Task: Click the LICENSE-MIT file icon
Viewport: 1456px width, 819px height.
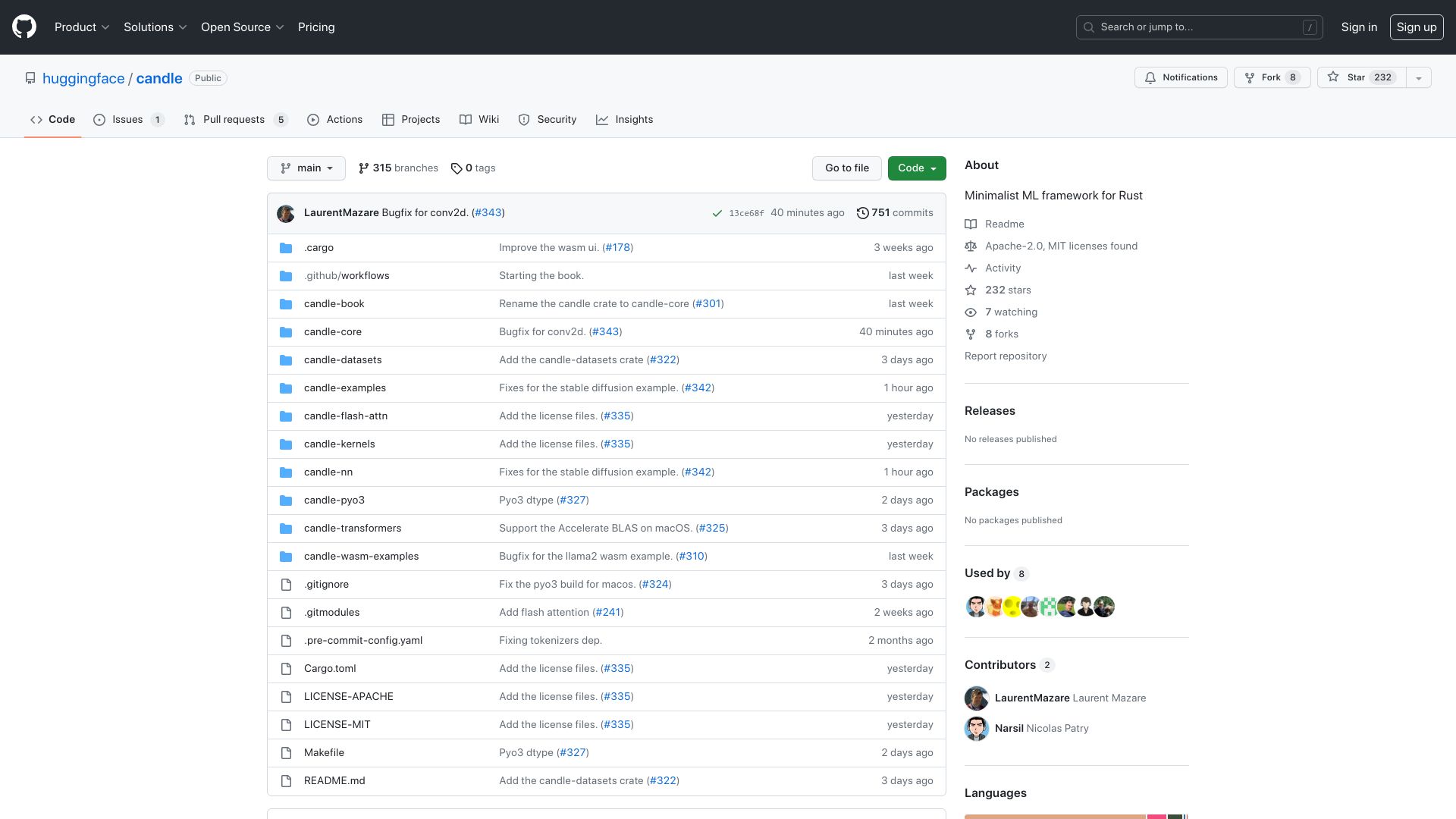Action: pos(286,725)
